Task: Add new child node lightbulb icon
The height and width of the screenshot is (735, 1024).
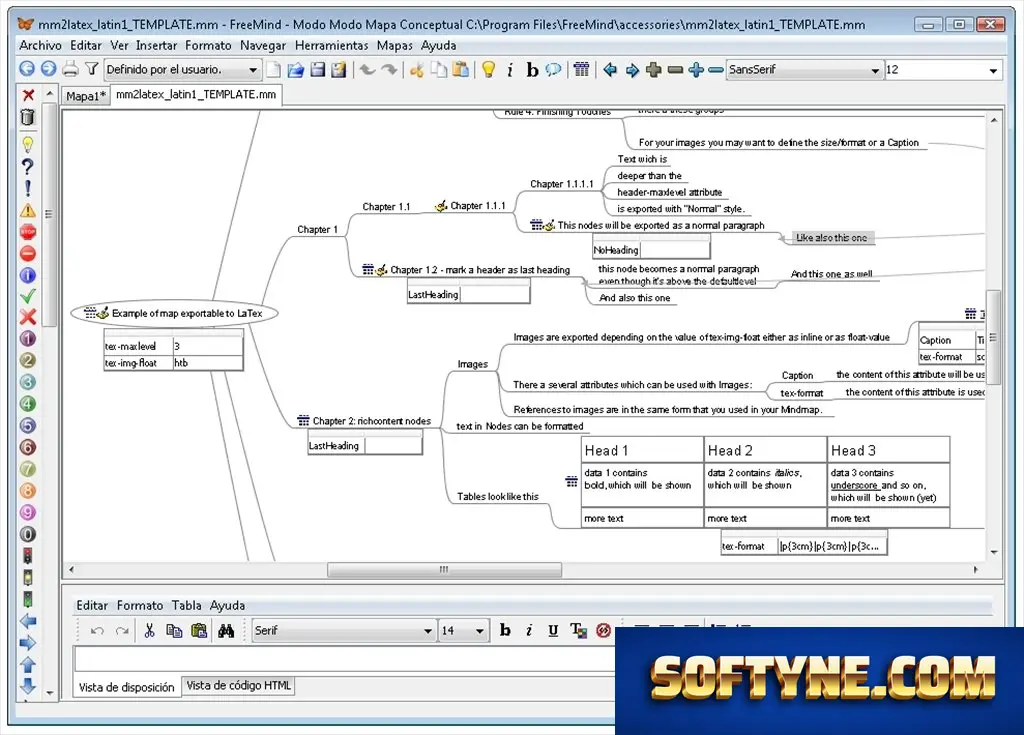Action: coord(488,69)
